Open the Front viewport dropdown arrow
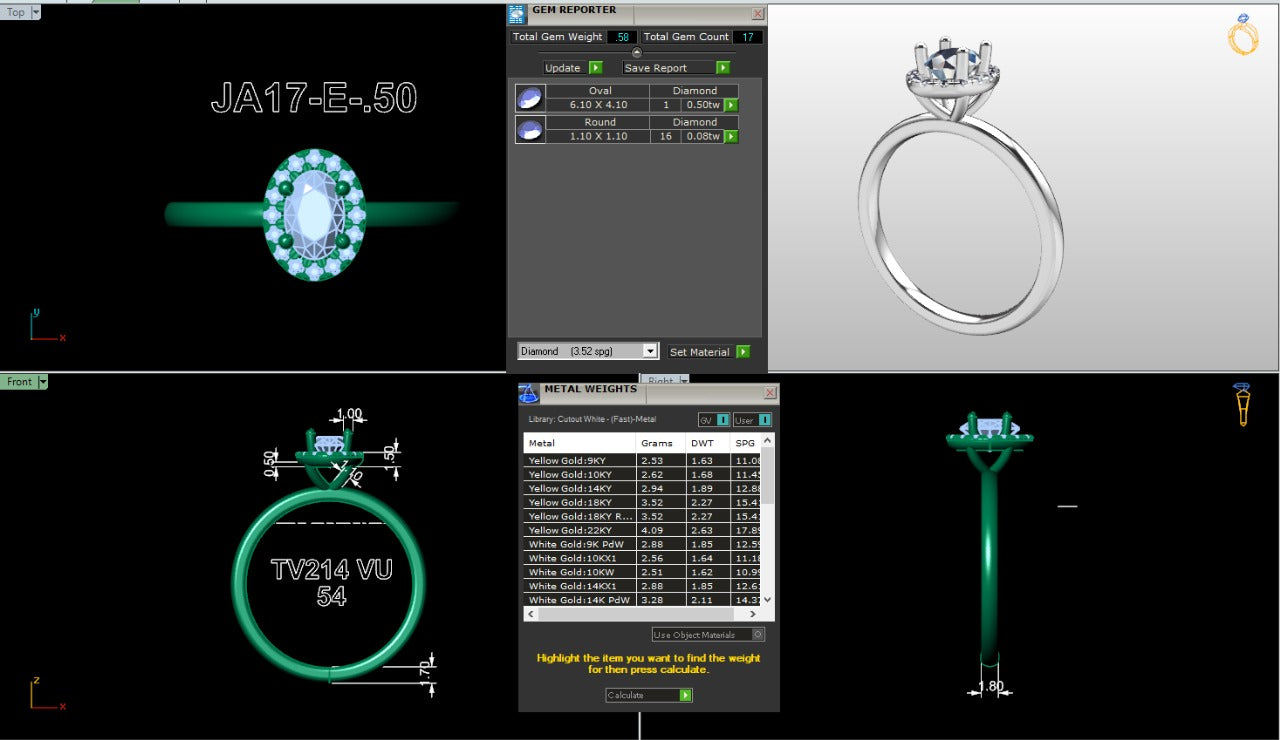Image resolution: width=1280 pixels, height=740 pixels. click(x=43, y=382)
